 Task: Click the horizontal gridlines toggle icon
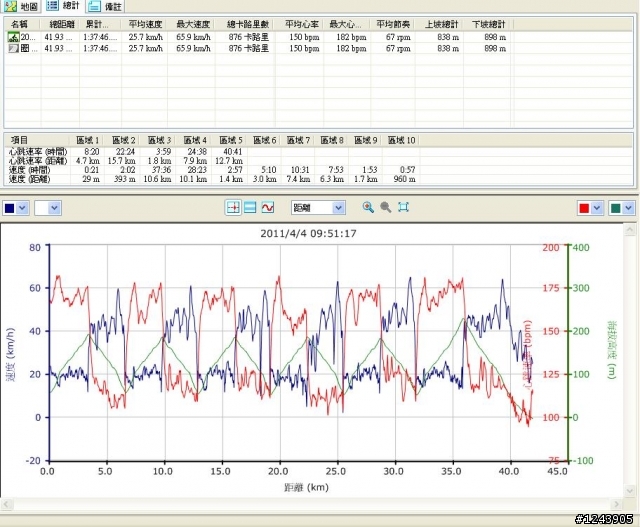(250, 208)
